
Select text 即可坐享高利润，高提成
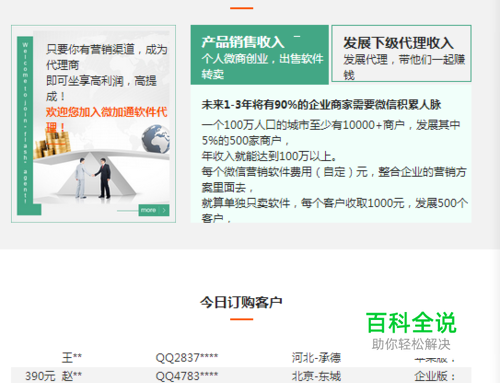click(101, 88)
